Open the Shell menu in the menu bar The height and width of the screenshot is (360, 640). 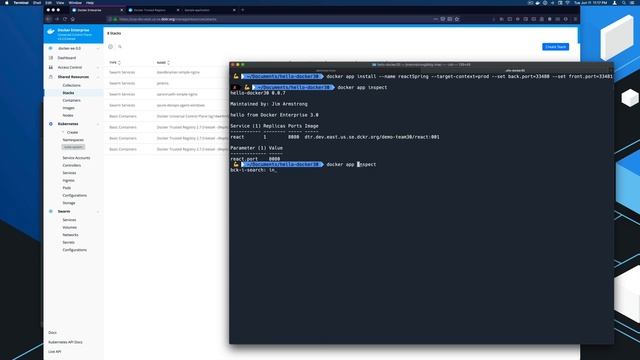point(37,2)
